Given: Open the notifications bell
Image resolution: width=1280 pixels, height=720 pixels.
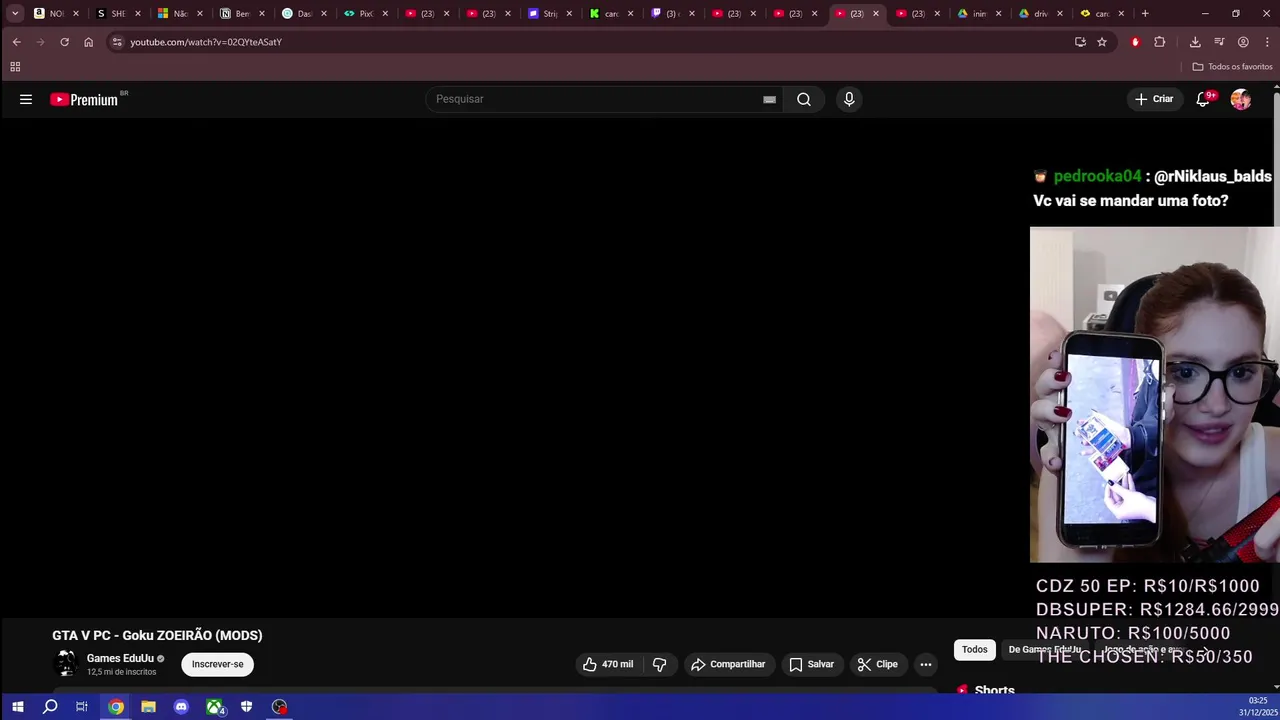Looking at the screenshot, I should (1203, 99).
